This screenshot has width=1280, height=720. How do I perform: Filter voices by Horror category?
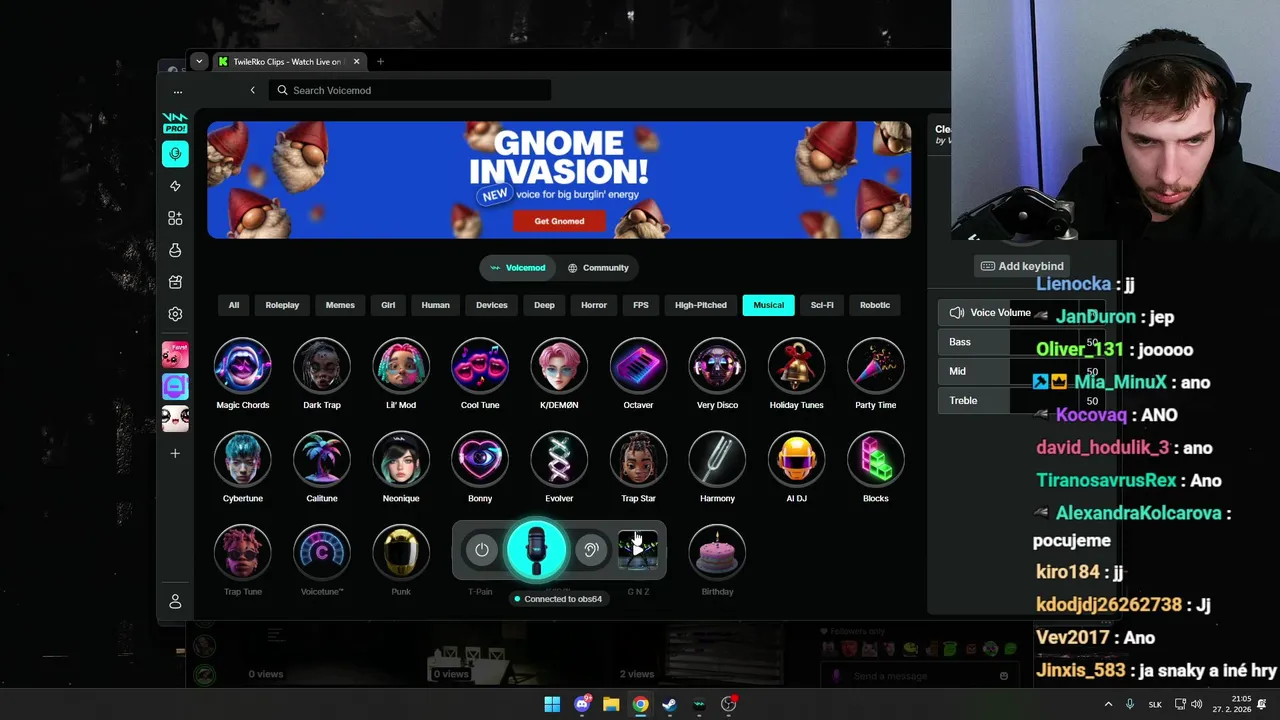pos(594,305)
